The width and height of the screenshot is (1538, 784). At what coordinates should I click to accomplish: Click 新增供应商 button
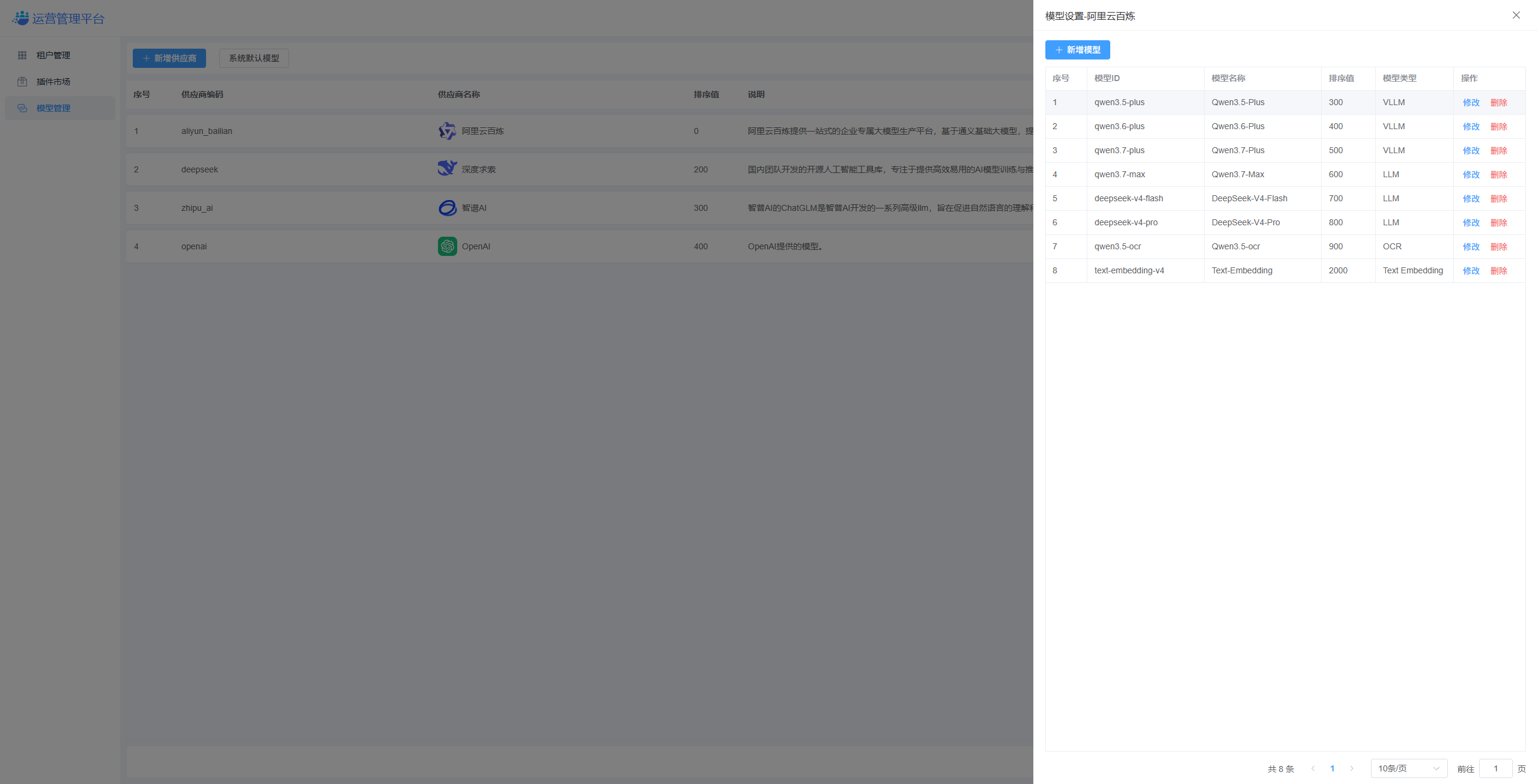[169, 58]
